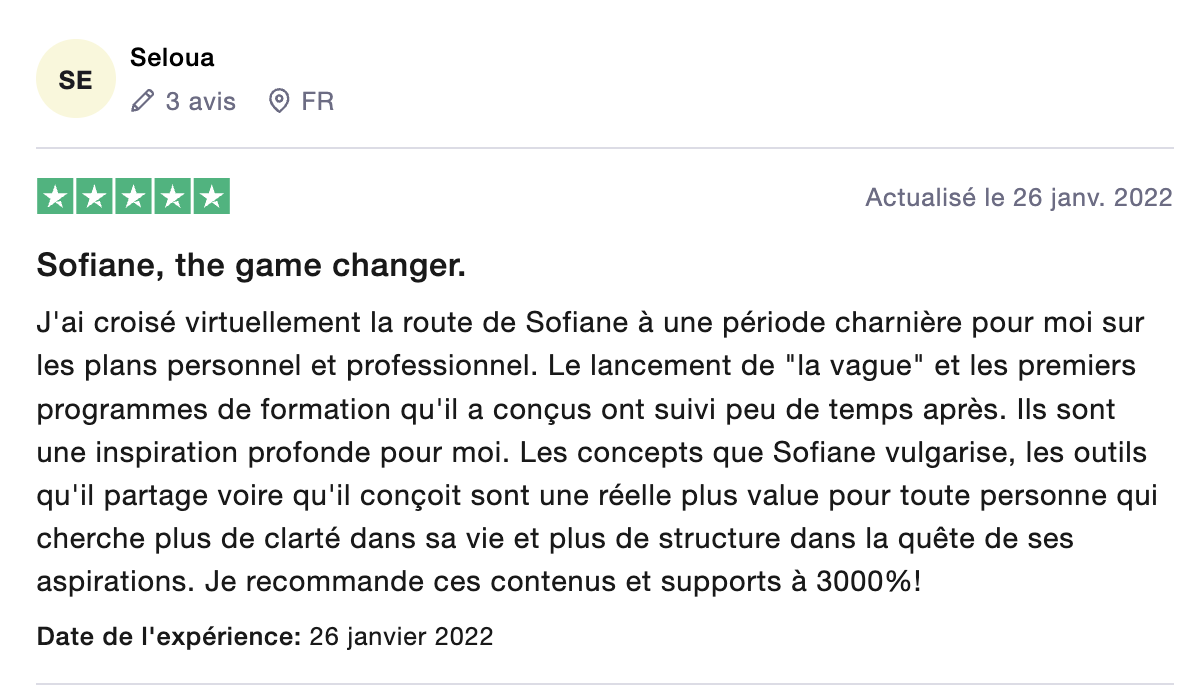Viewport: 1204px width, 700px height.
Task: Click the location pin icon
Action: point(279,101)
